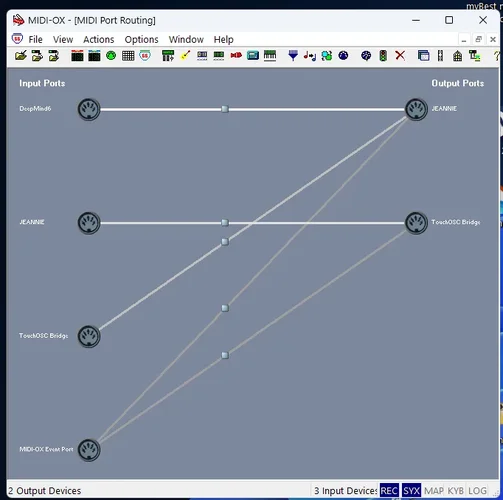
Task: Open the Actions menu
Action: [x=98, y=40]
